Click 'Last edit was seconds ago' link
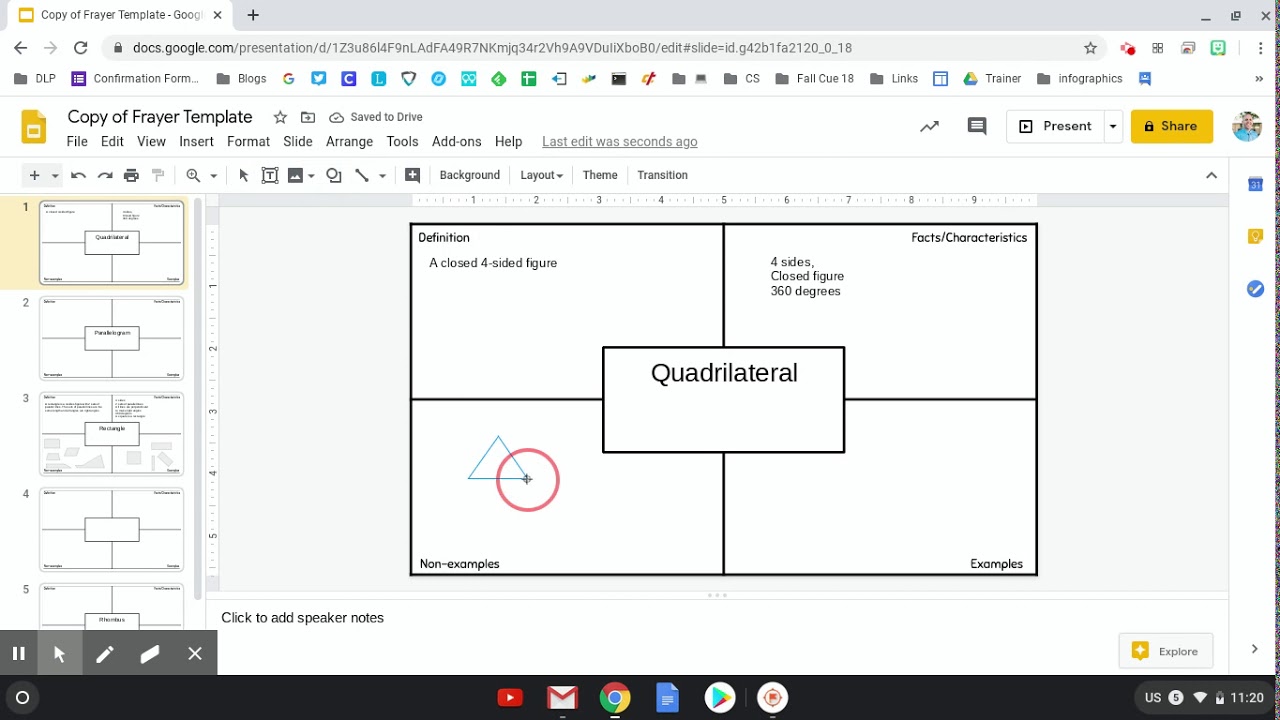The height and width of the screenshot is (720, 1280). pyautogui.click(x=620, y=142)
